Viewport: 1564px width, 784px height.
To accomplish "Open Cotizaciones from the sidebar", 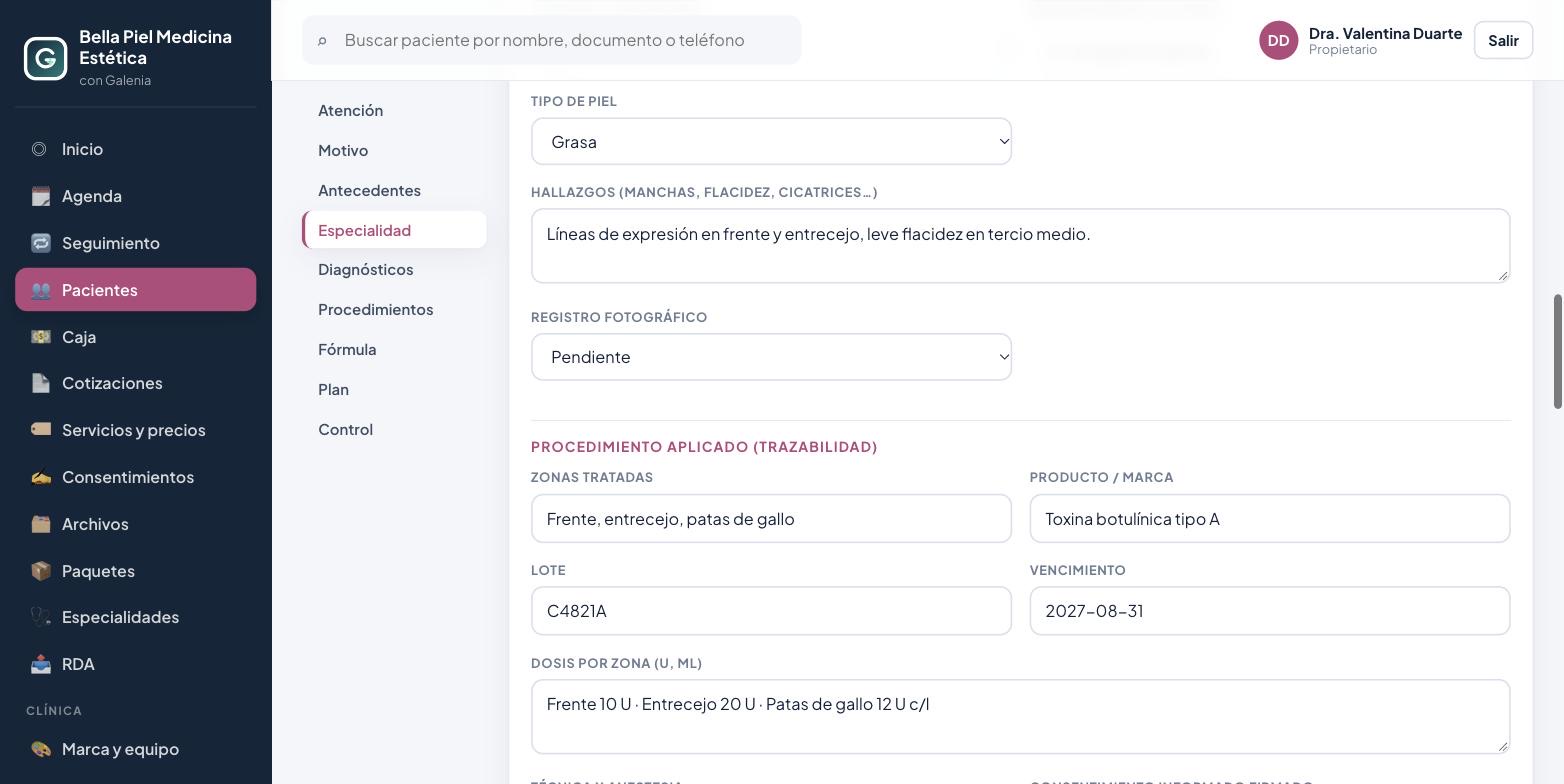I will (x=135, y=383).
